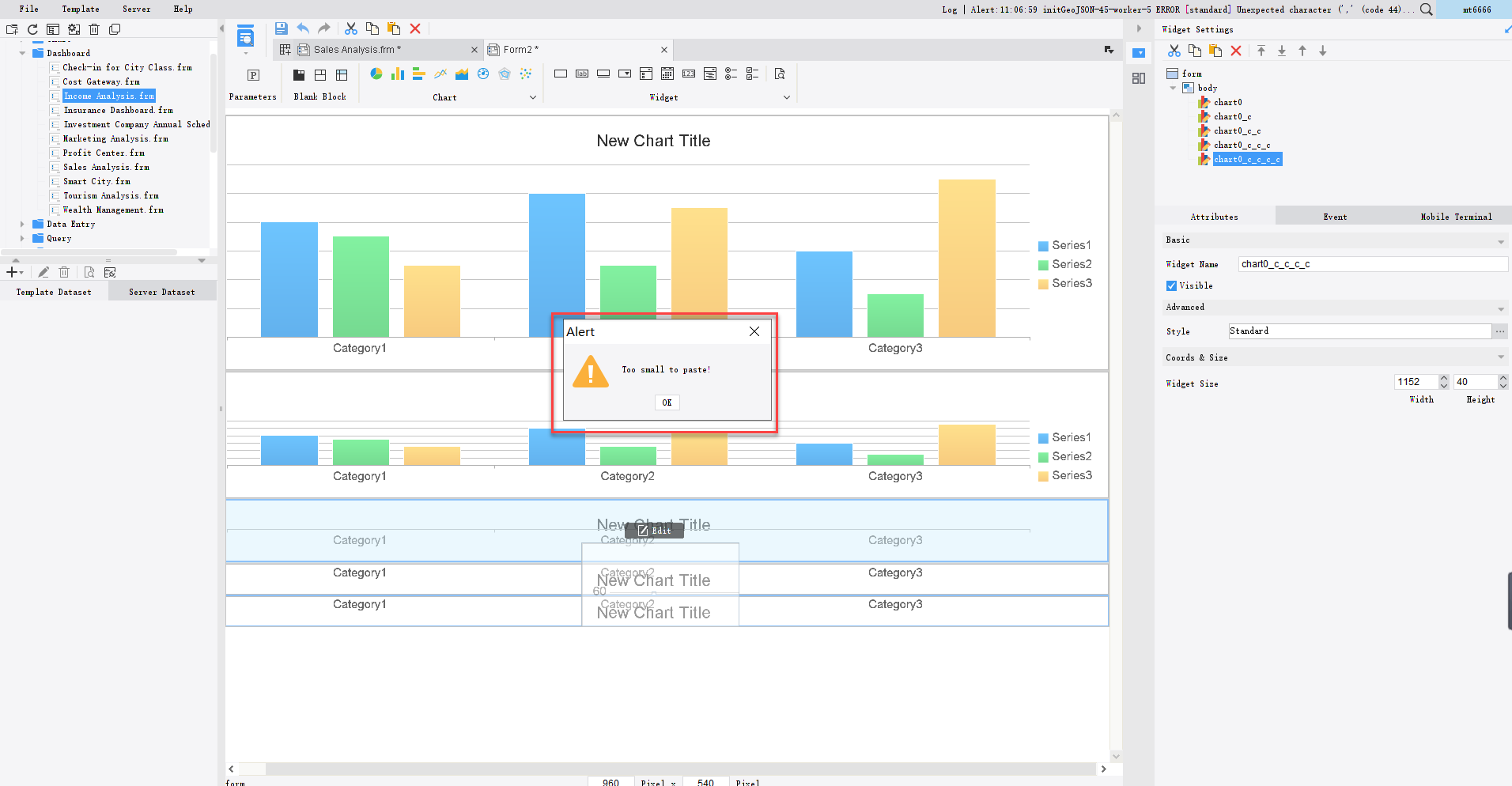Viewport: 1512px width, 786px height.
Task: Add a new dataset with the plus icon
Action: pyautogui.click(x=11, y=272)
